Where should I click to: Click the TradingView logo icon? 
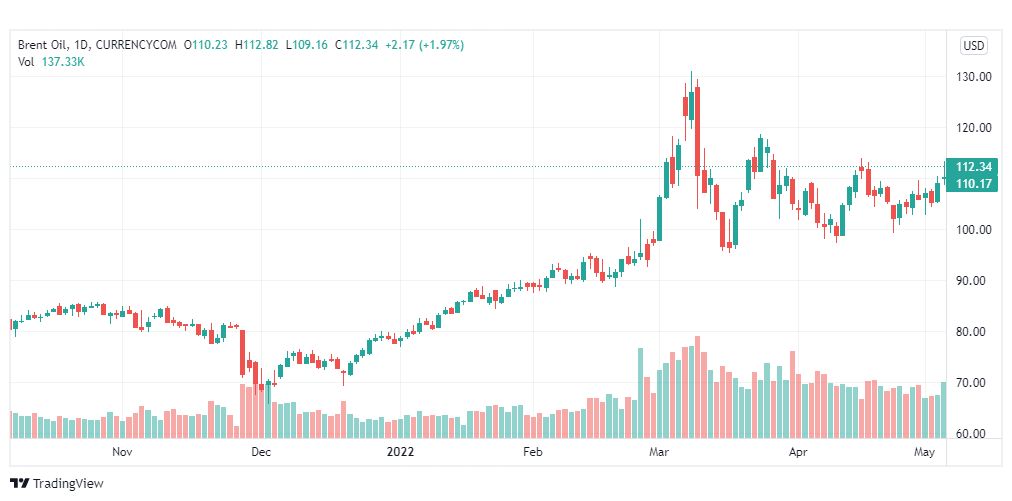[20, 484]
